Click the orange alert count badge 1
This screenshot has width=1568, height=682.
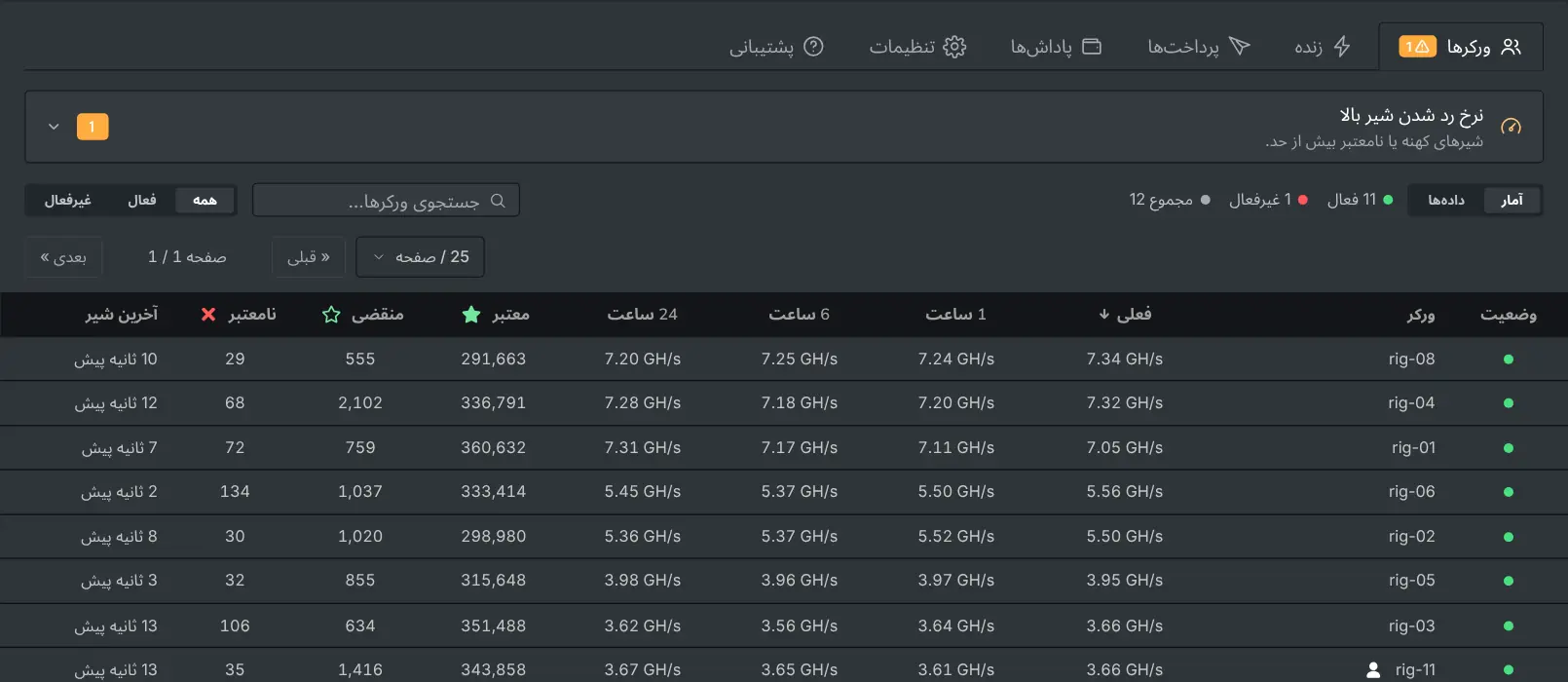pyautogui.click(x=93, y=127)
